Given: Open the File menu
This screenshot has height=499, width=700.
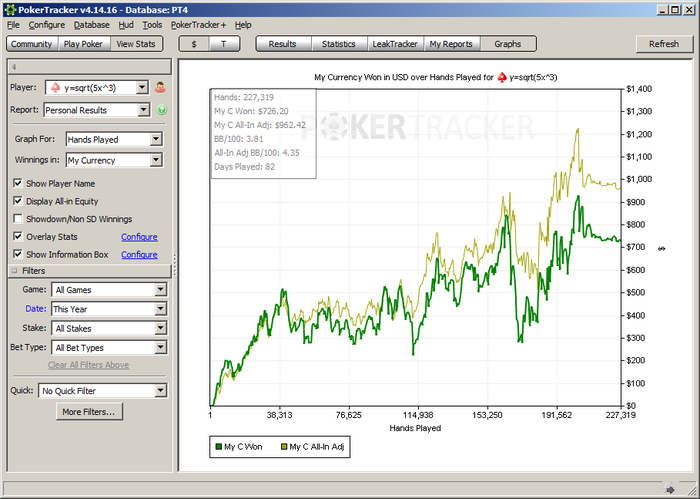Looking at the screenshot, I should pos(13,25).
